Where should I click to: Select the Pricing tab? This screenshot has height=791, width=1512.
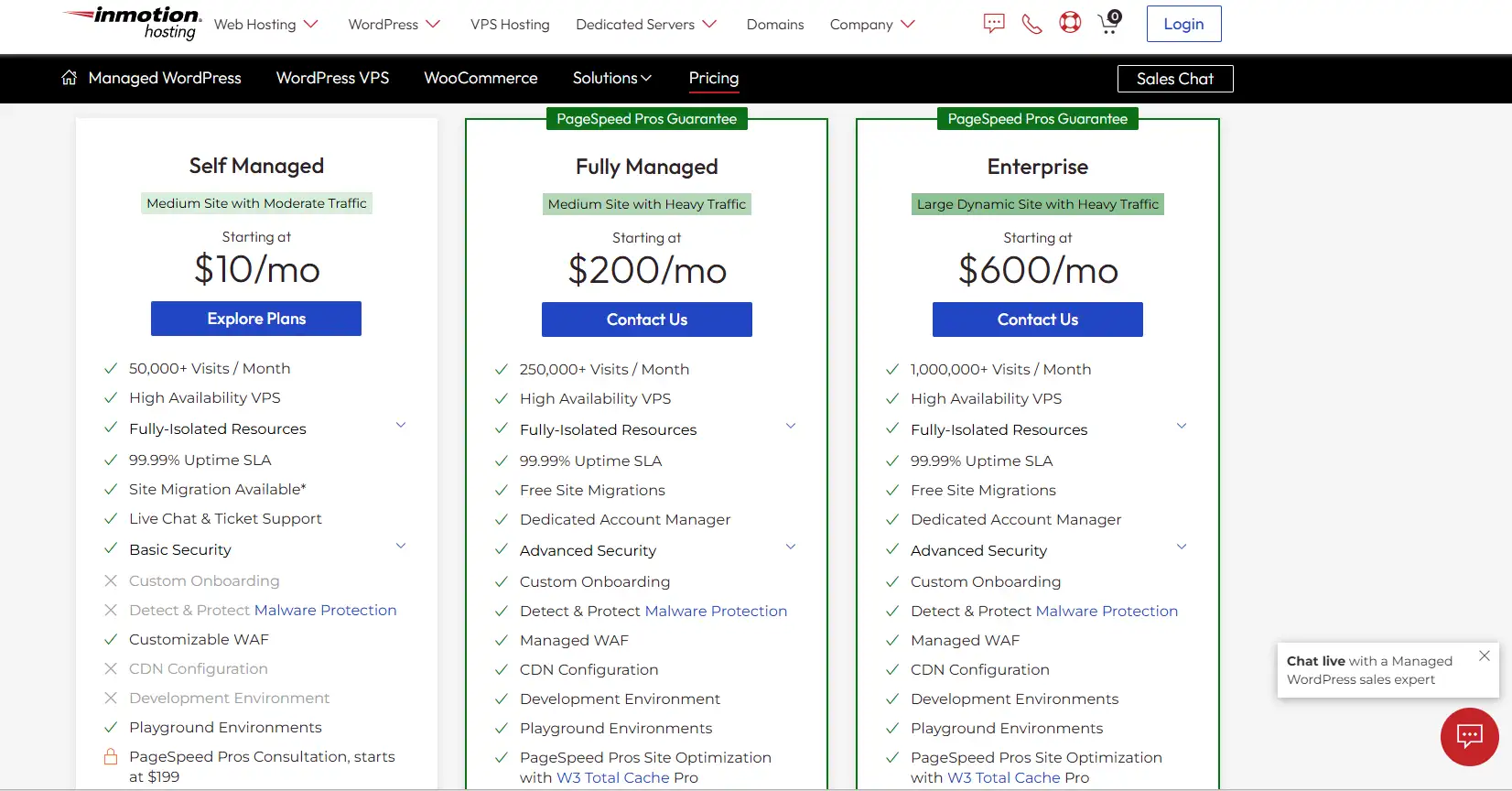(713, 79)
